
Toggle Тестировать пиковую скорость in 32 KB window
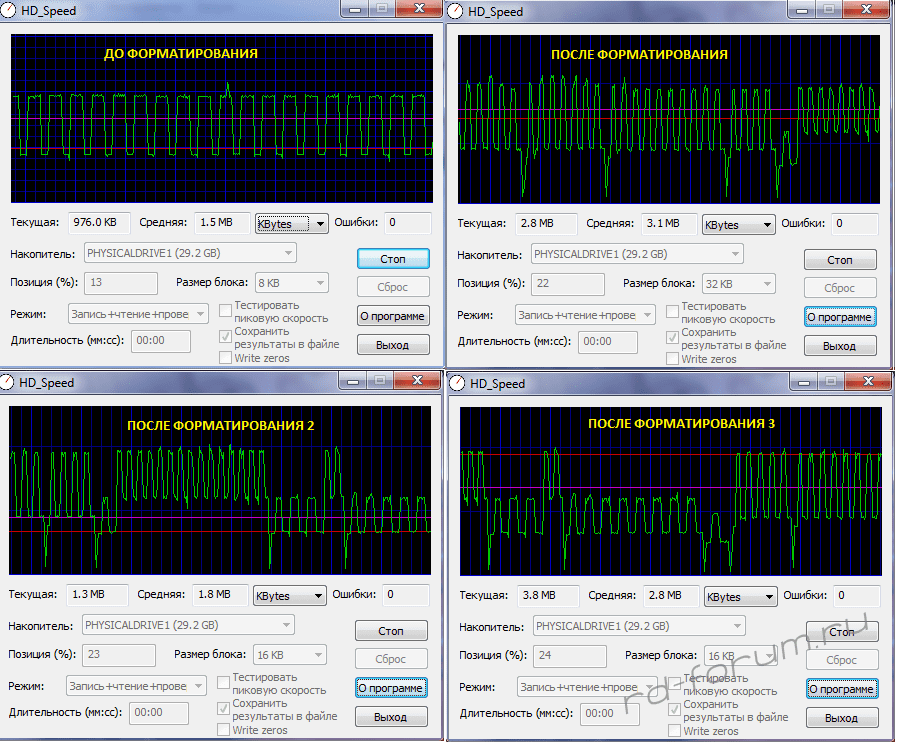coord(673,312)
